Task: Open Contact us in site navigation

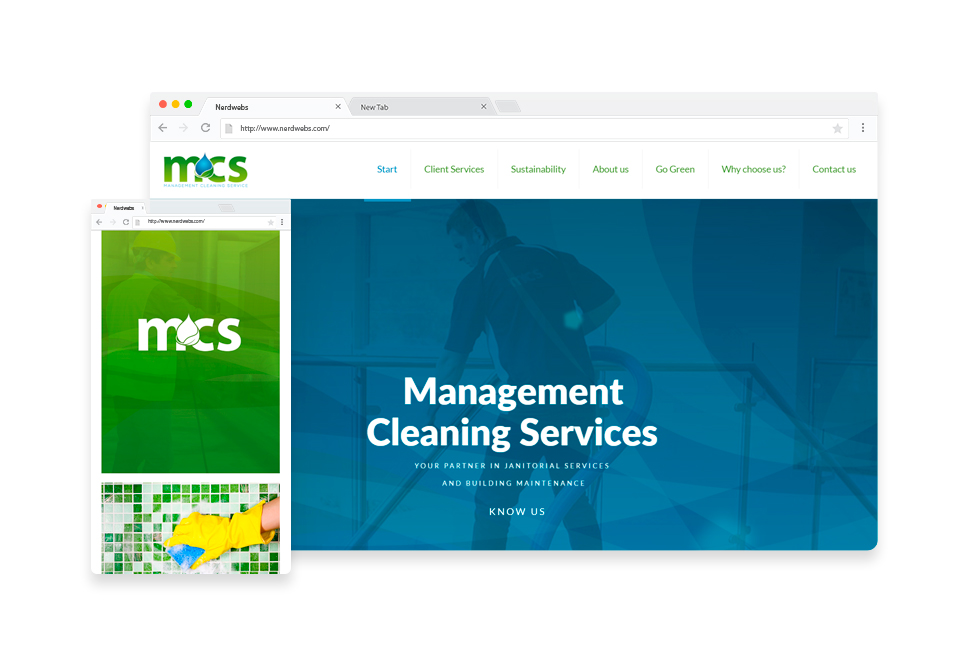Action: pos(834,169)
